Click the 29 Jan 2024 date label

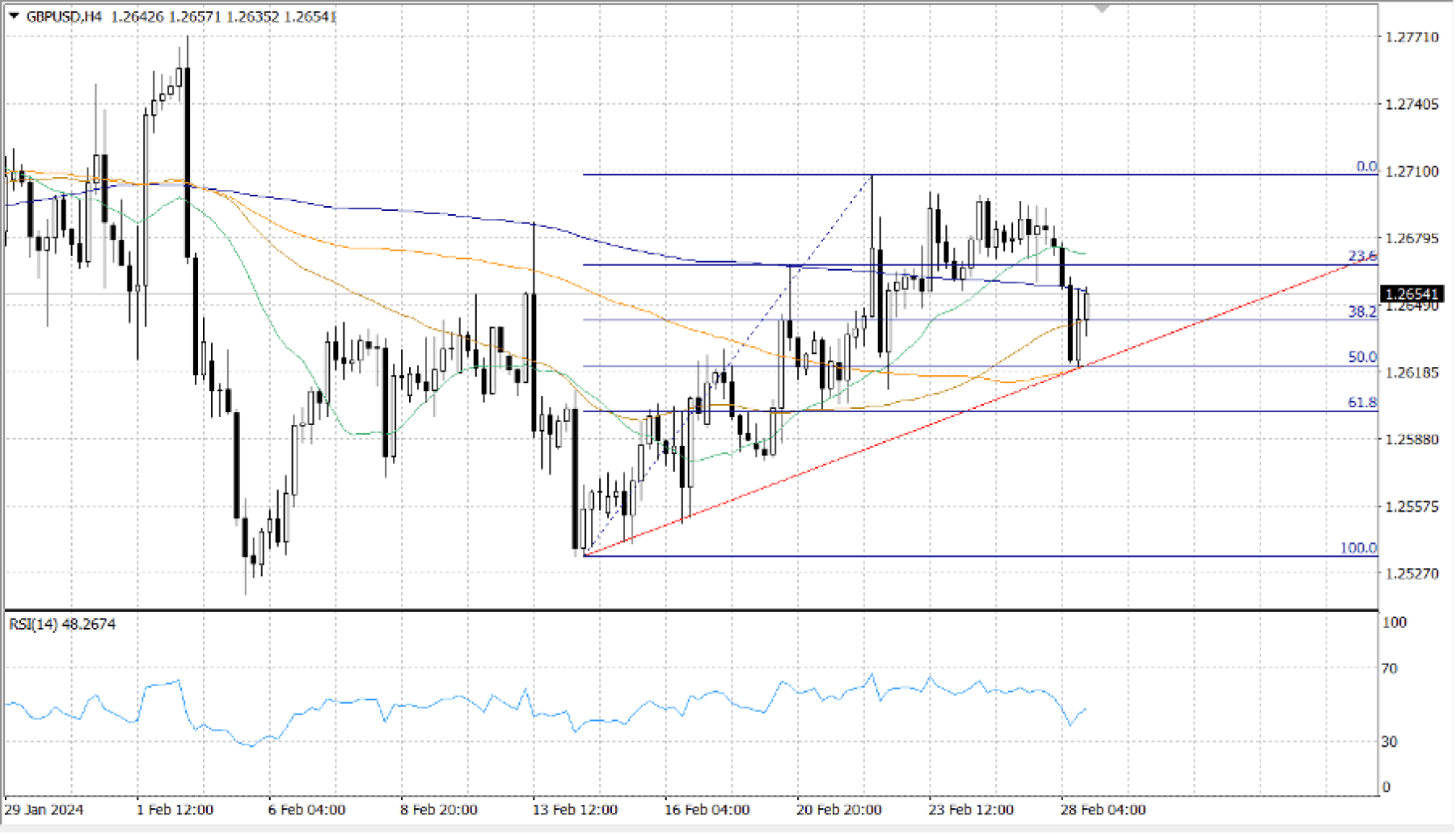coord(44,810)
